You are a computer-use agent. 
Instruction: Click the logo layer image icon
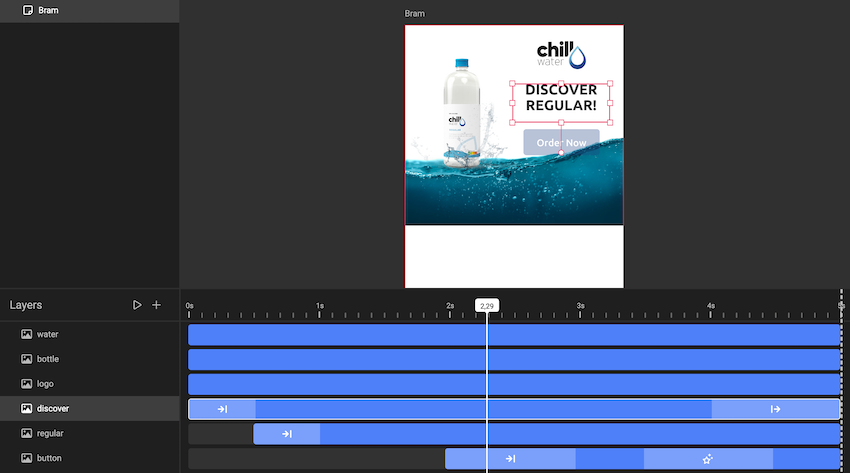[27, 384]
